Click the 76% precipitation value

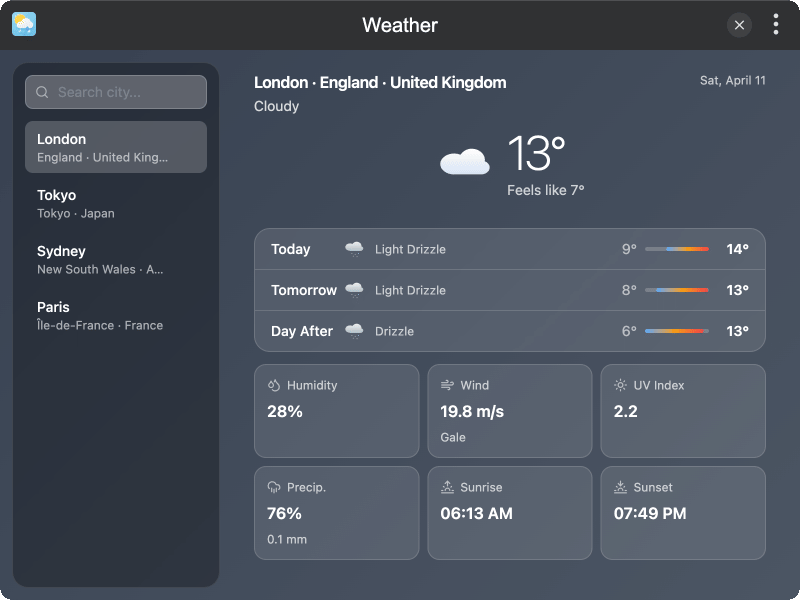click(284, 513)
